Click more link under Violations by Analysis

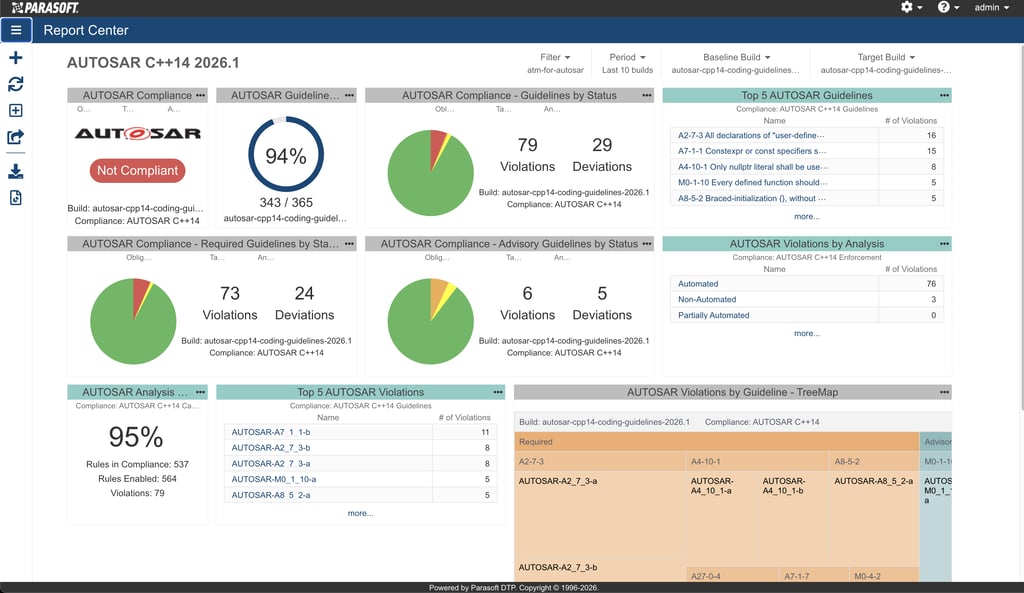(807, 333)
